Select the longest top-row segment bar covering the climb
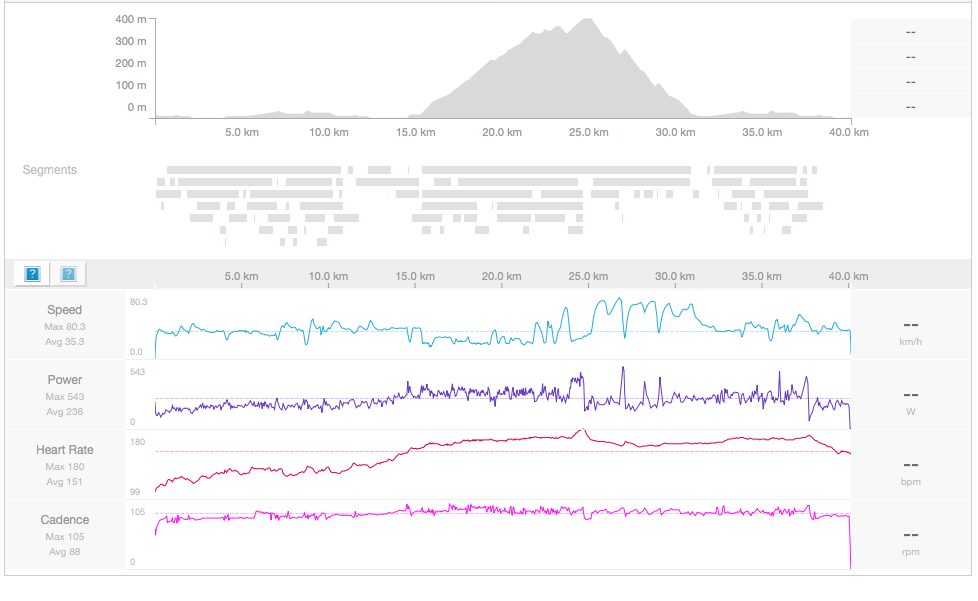Viewport: 978px width, 601px height. point(556,170)
